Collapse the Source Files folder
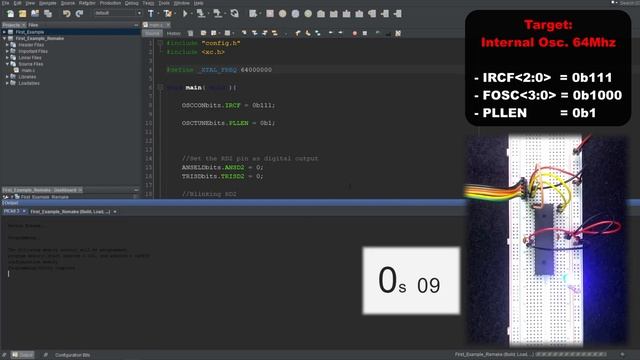640x360 pixels. pos(7,64)
